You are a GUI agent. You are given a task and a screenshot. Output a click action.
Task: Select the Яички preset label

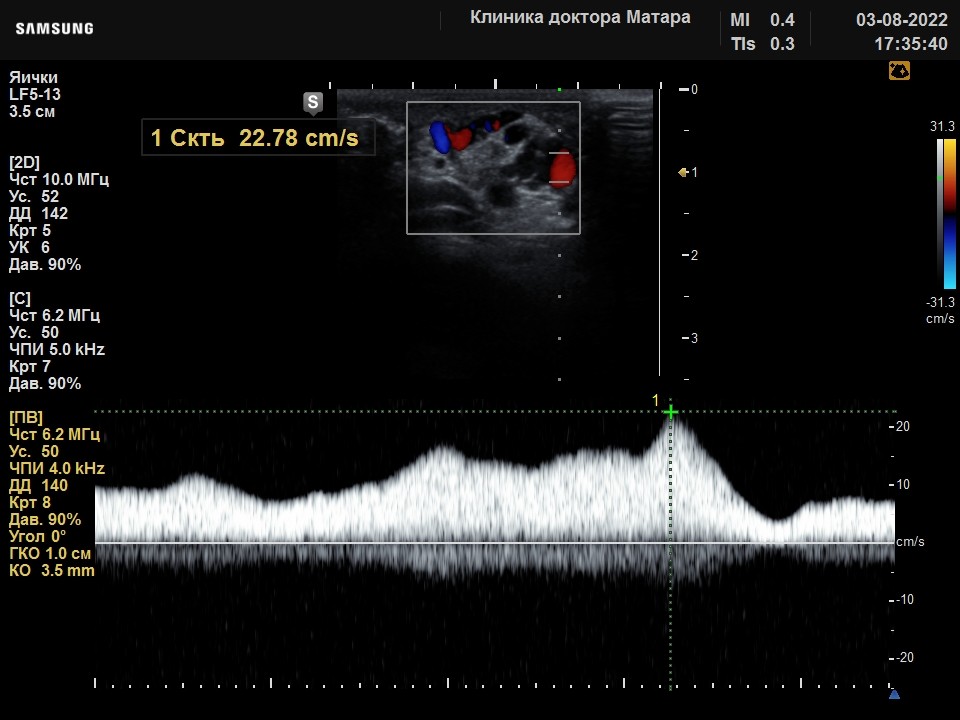[x=34, y=78]
